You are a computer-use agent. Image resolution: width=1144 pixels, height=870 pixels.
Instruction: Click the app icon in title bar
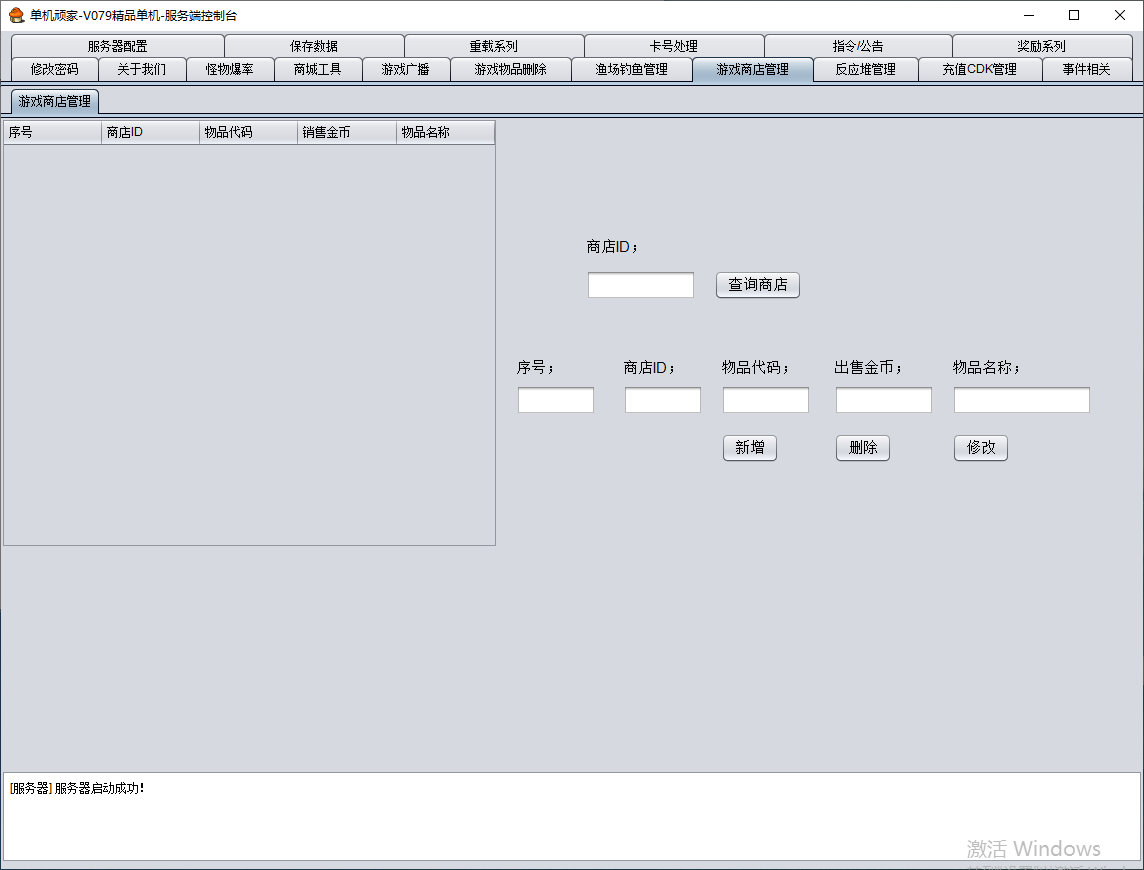click(x=16, y=15)
